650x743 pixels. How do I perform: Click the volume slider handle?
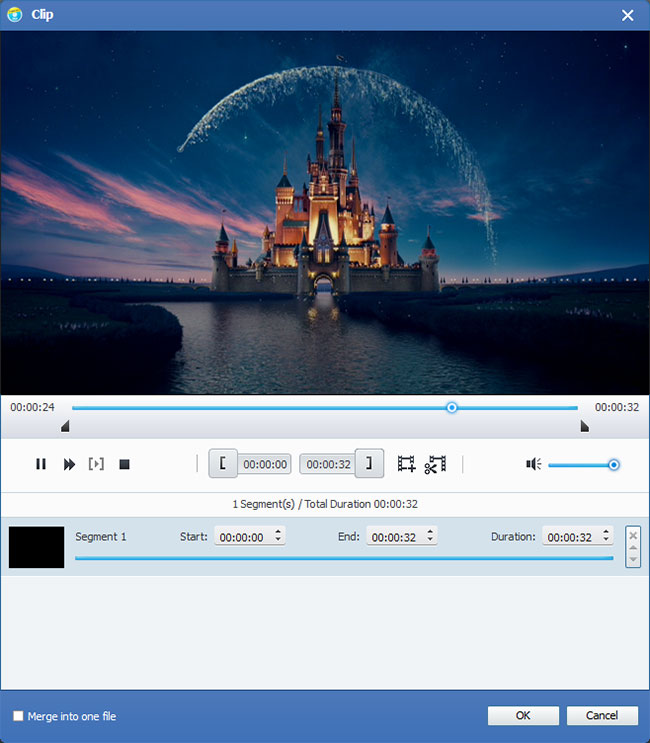click(x=614, y=465)
